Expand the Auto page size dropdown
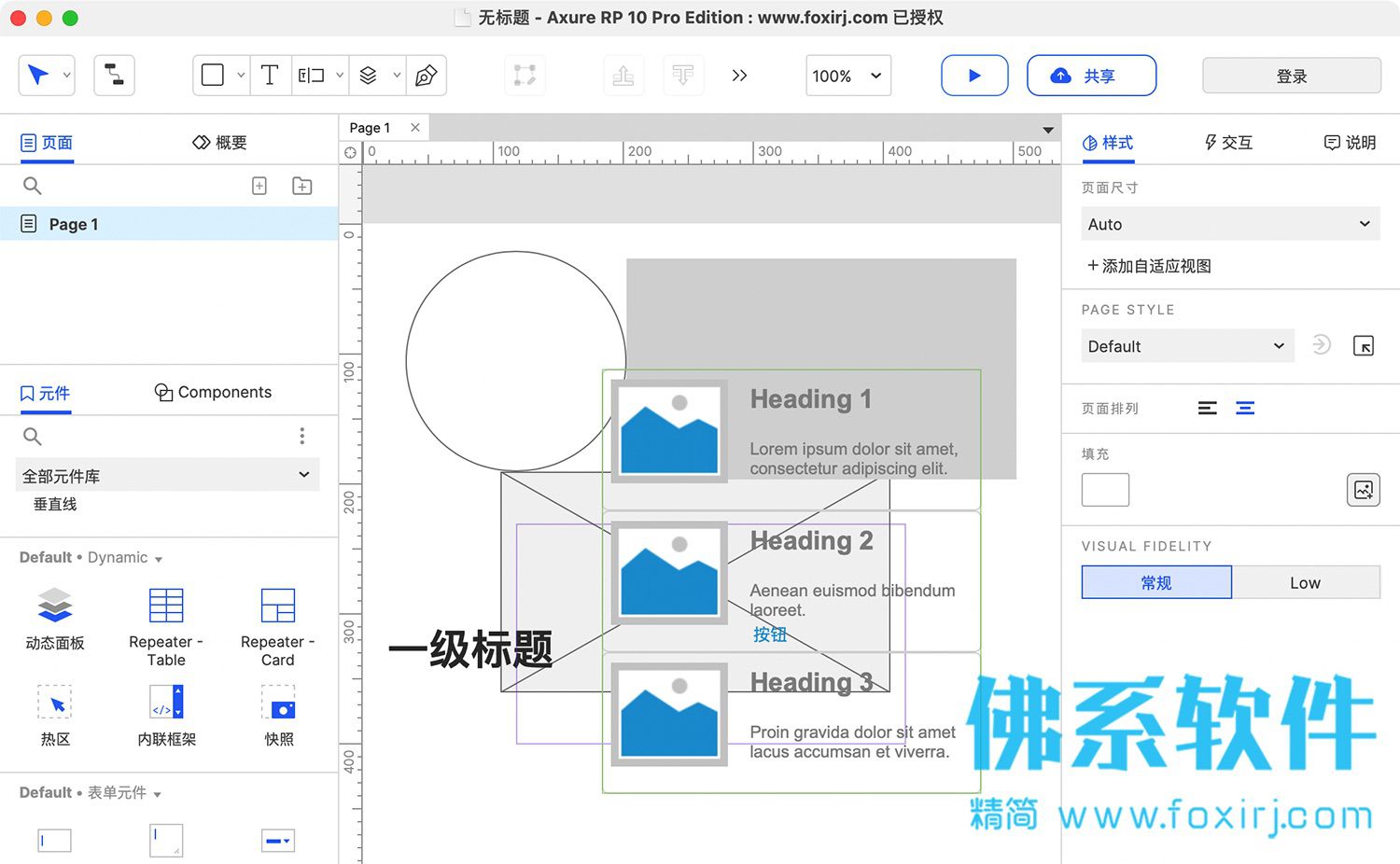 coord(1230,224)
